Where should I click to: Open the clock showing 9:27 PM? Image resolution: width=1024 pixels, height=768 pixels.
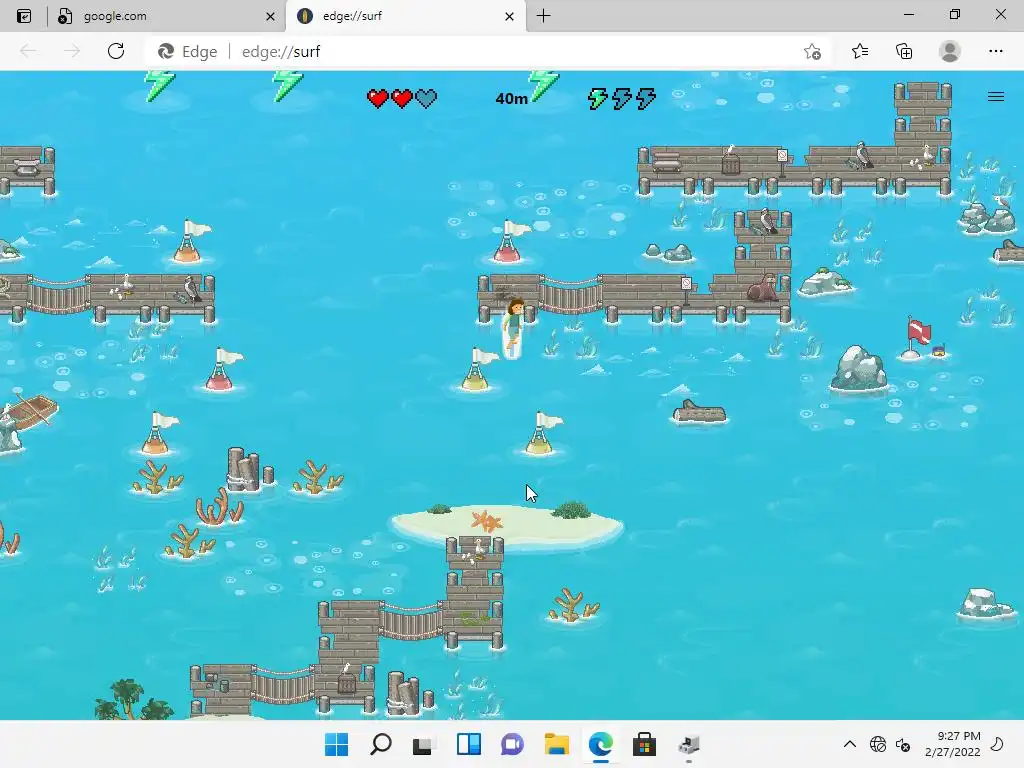click(x=953, y=744)
